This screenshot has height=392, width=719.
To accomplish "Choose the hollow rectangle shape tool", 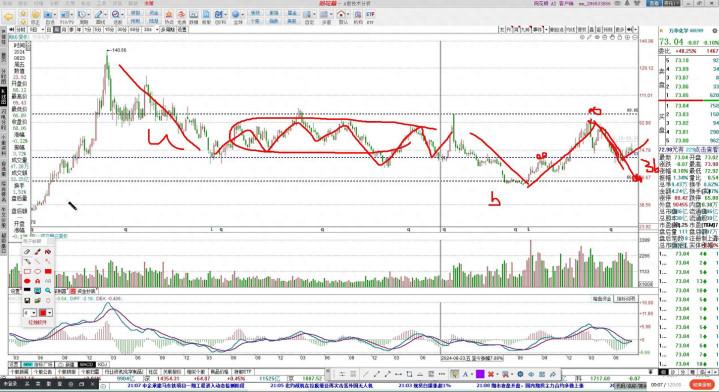I will [27, 271].
